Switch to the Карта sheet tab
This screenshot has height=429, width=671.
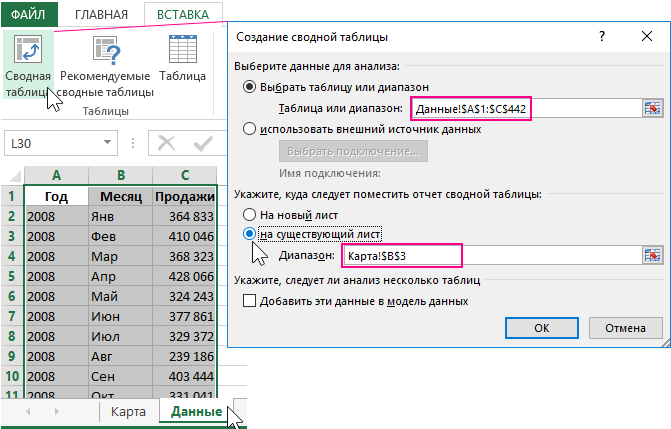pyautogui.click(x=129, y=412)
